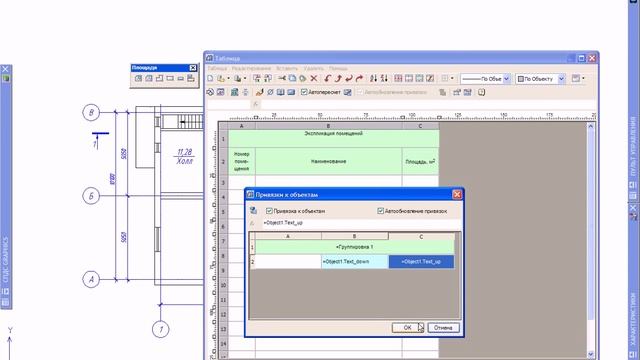
Task: Toggle the Автопересчет checkbox
Action: click(x=304, y=92)
